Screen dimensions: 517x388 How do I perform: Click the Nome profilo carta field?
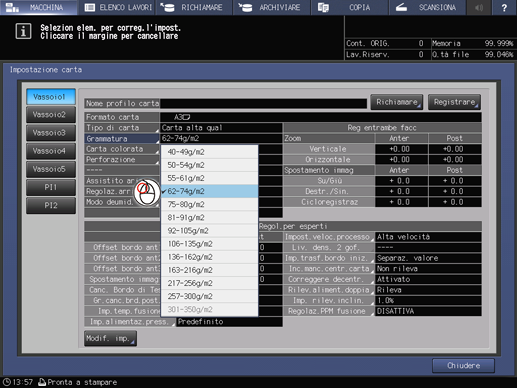tap(263, 103)
